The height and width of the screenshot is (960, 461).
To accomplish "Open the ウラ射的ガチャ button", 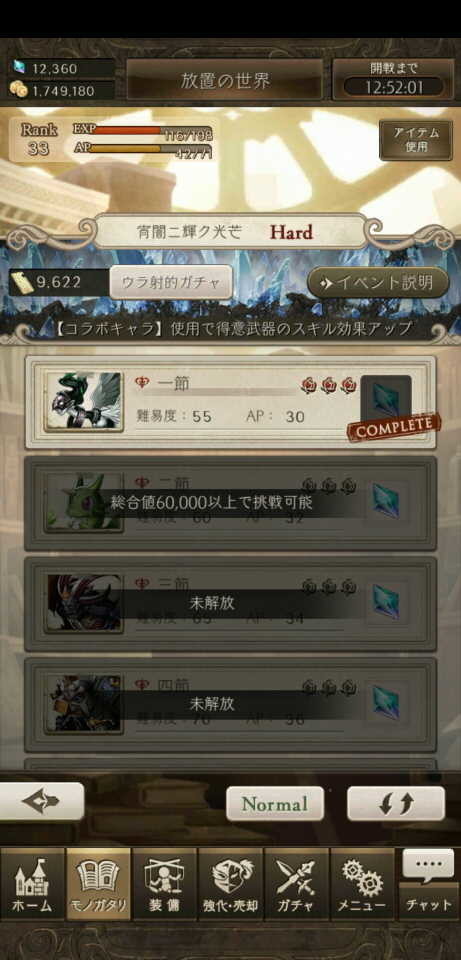I will pos(171,282).
